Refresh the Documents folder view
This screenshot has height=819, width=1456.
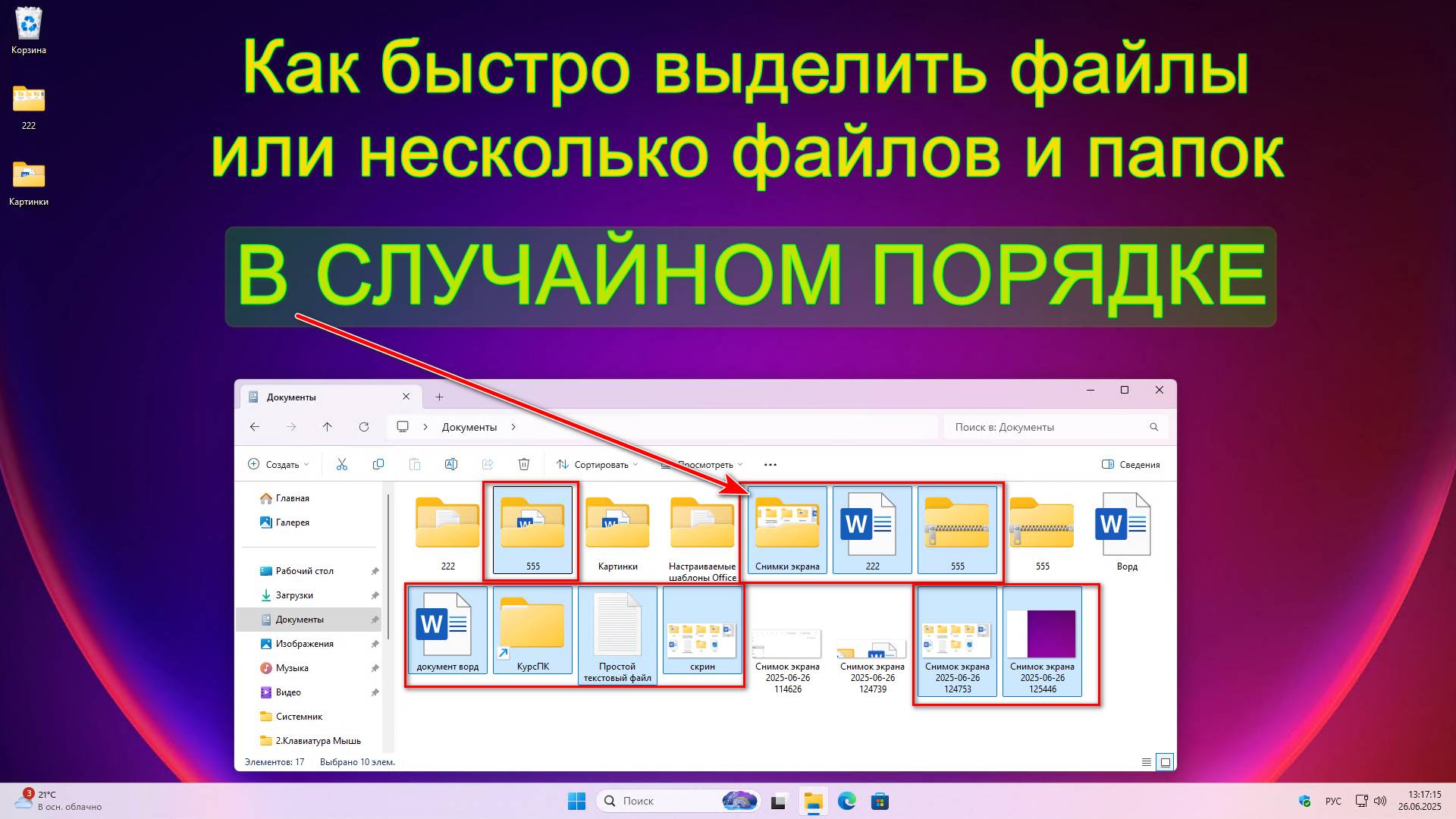point(364,427)
